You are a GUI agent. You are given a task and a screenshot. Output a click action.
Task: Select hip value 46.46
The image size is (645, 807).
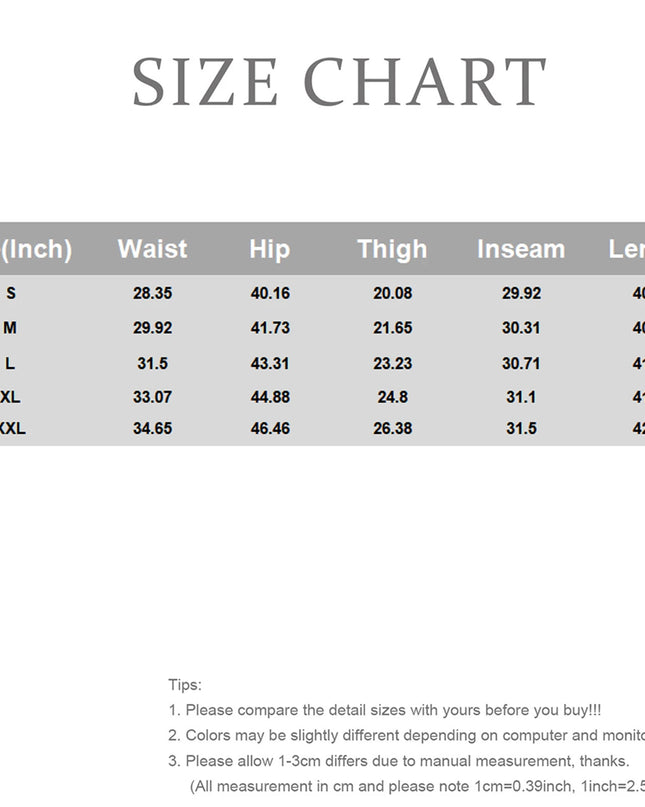click(270, 429)
